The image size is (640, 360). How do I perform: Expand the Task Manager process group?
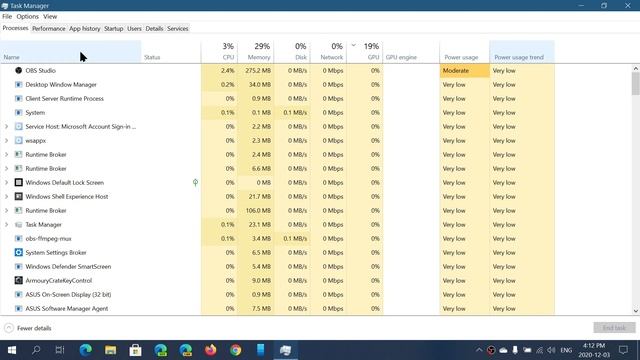[7, 224]
